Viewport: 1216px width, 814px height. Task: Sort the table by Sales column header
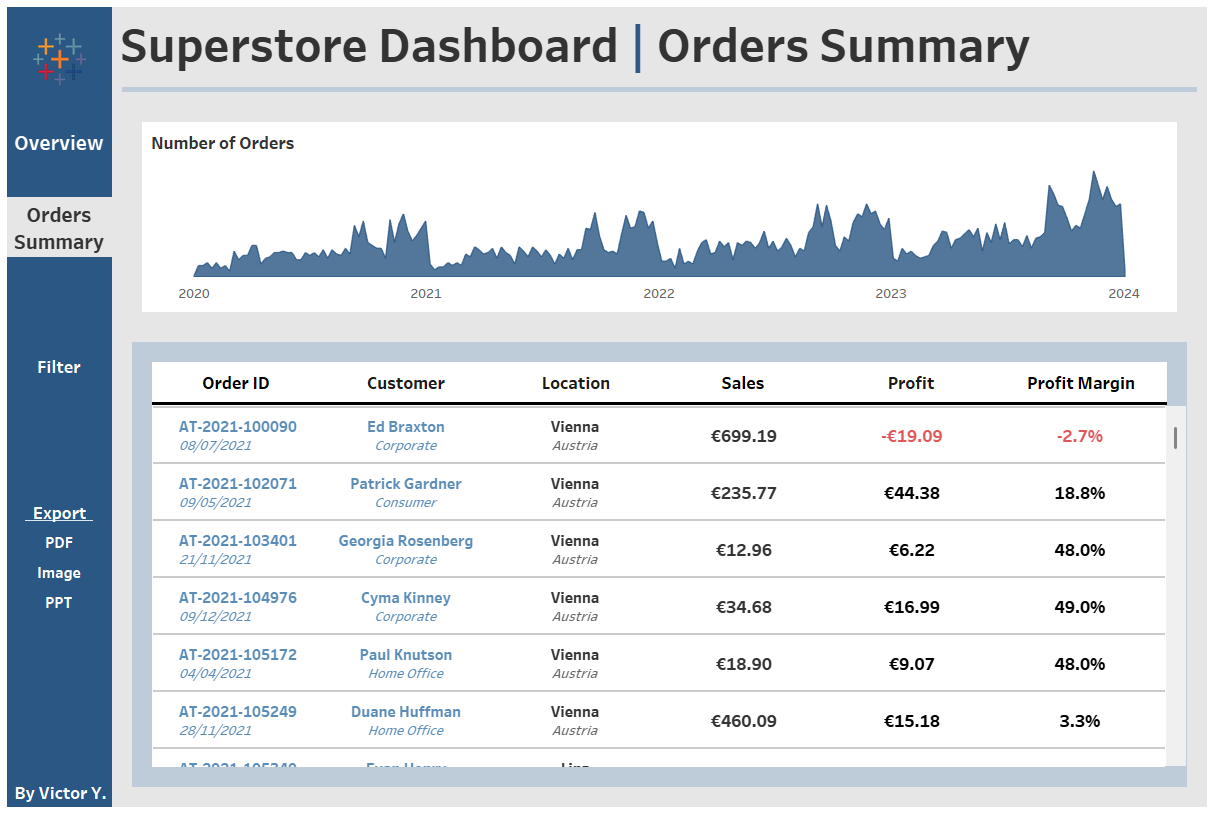click(x=742, y=383)
